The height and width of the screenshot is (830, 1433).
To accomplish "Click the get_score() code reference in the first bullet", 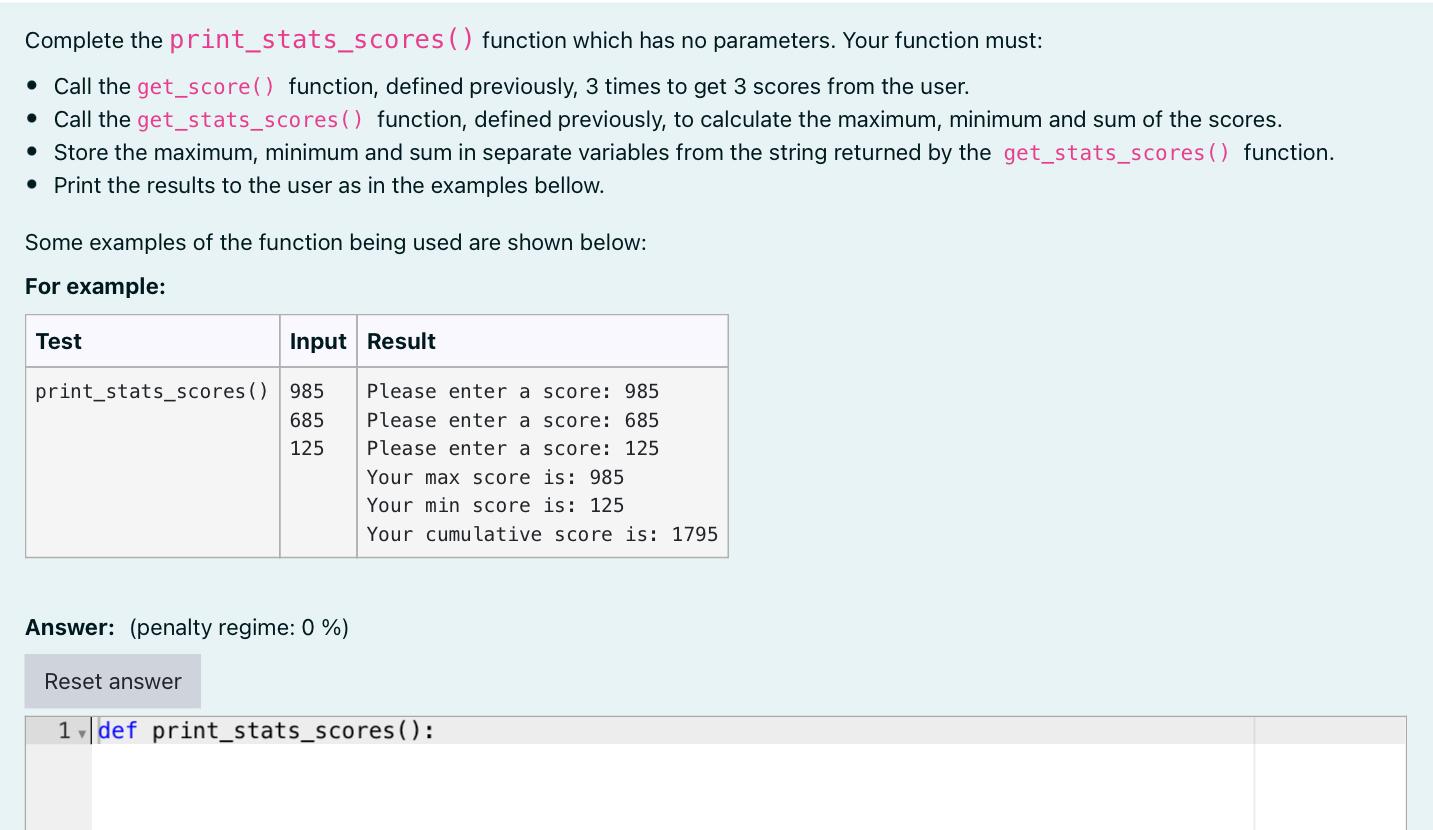I will (x=204, y=87).
